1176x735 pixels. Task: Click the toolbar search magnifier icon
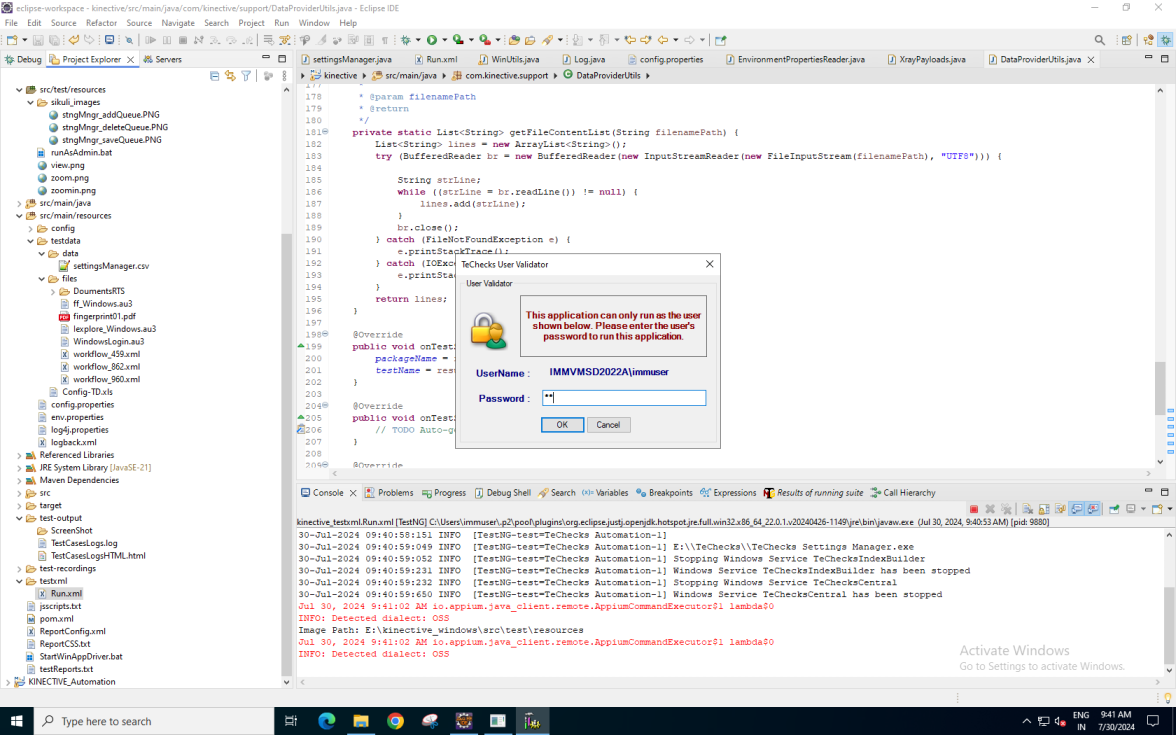click(1100, 40)
